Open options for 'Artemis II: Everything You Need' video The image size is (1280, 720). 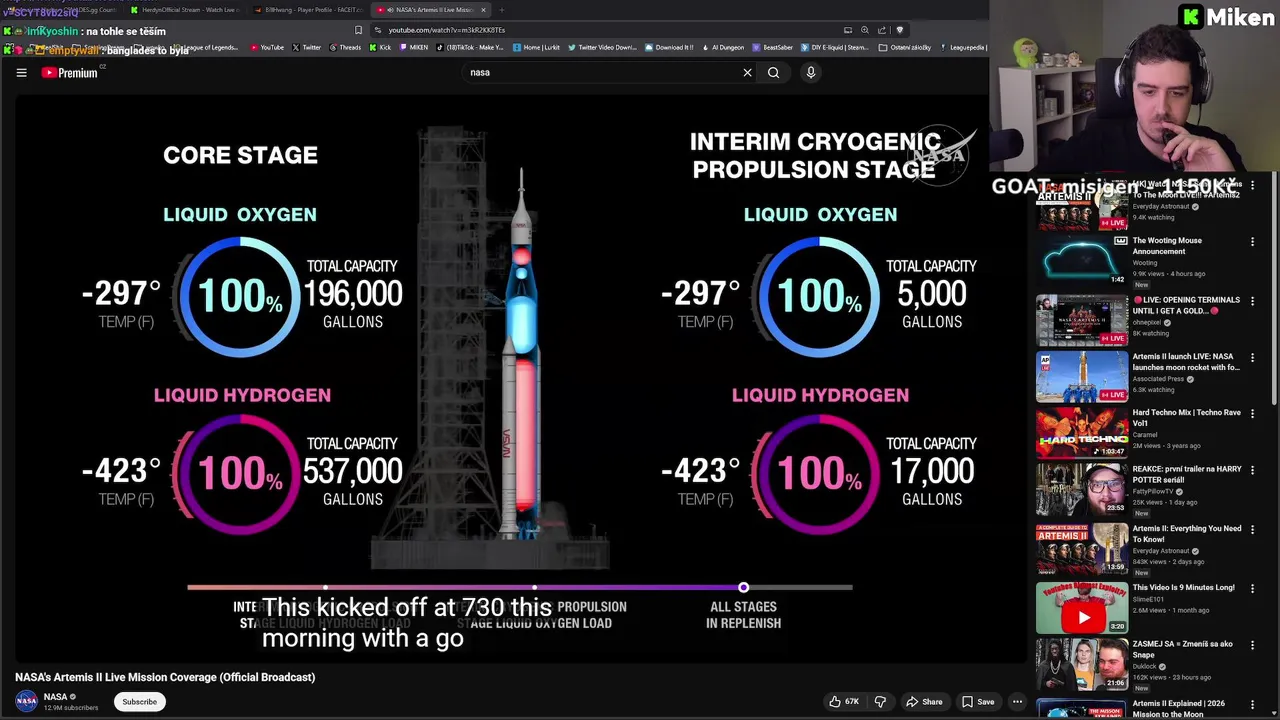click(1252, 529)
